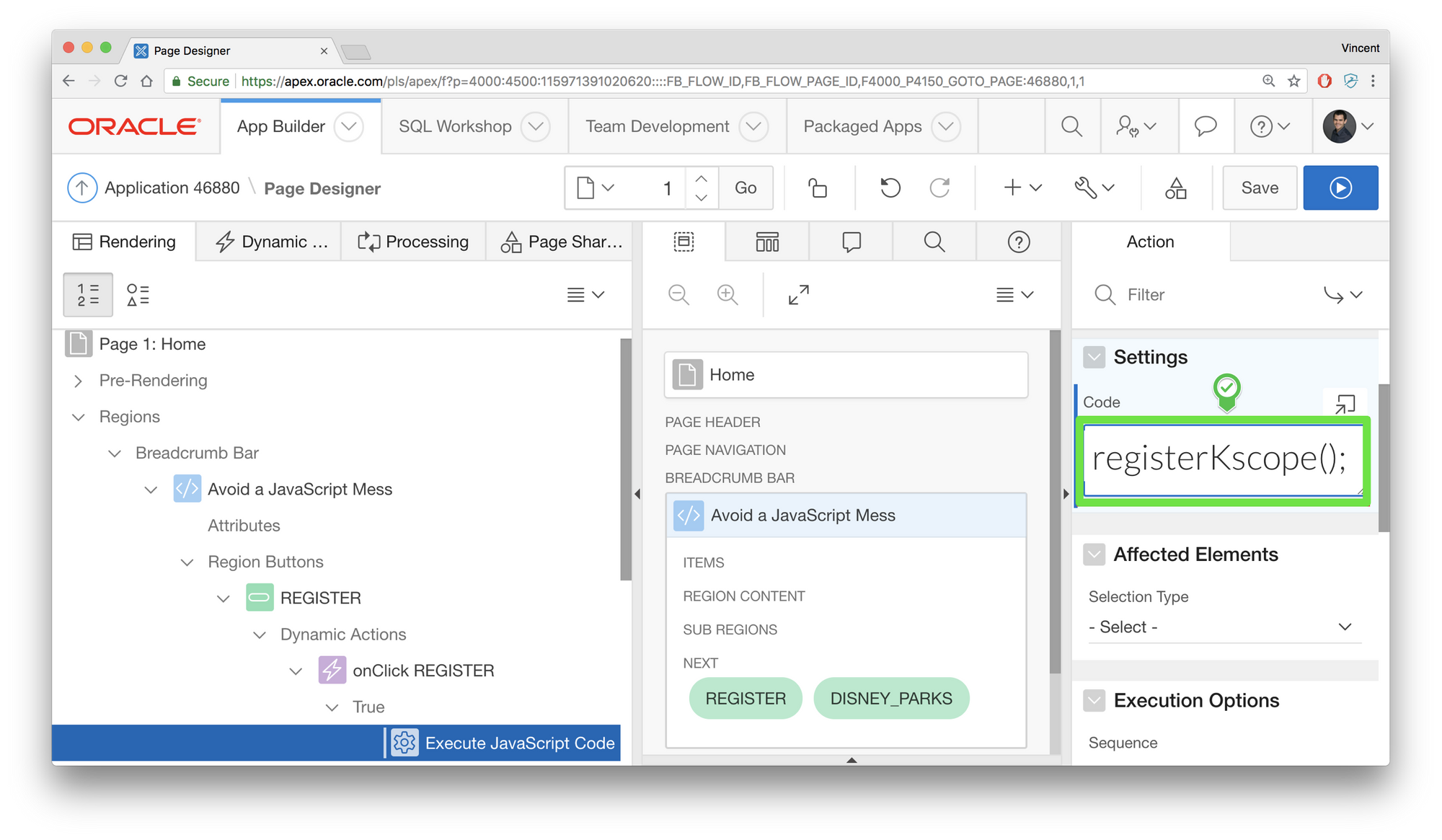
Task: Open the Selection Type dropdown
Action: pos(1224,627)
